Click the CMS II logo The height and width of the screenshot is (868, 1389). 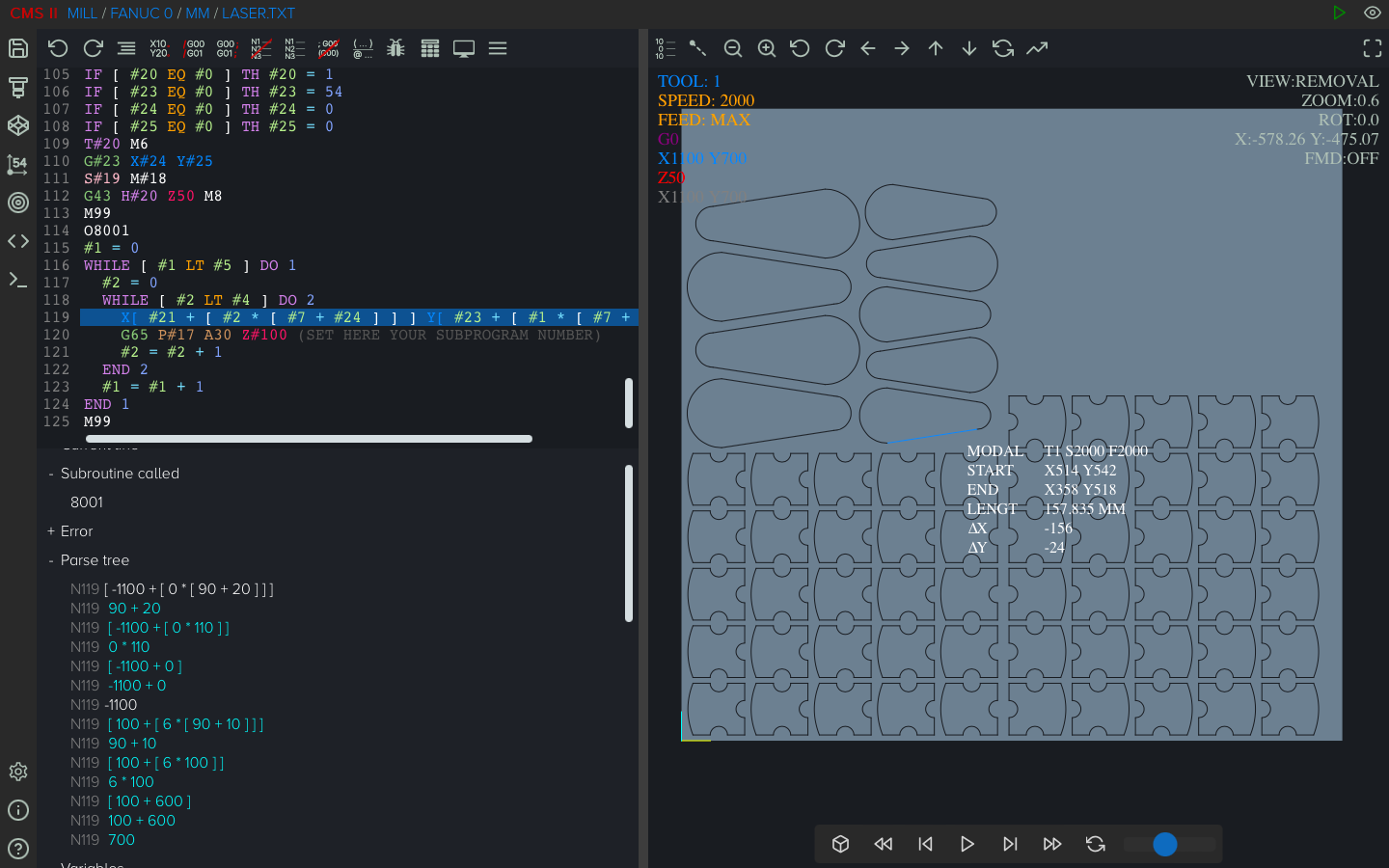coord(34,14)
